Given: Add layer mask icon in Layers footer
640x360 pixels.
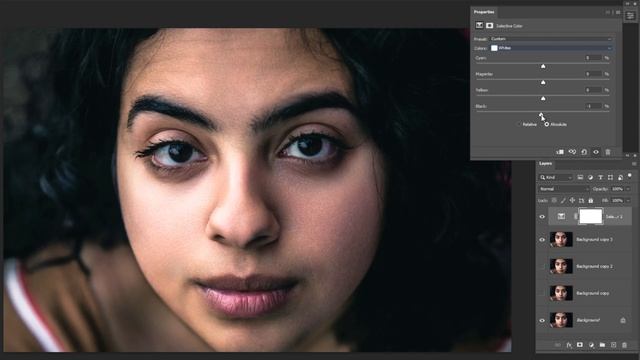Looking at the screenshot, I should pos(580,345).
